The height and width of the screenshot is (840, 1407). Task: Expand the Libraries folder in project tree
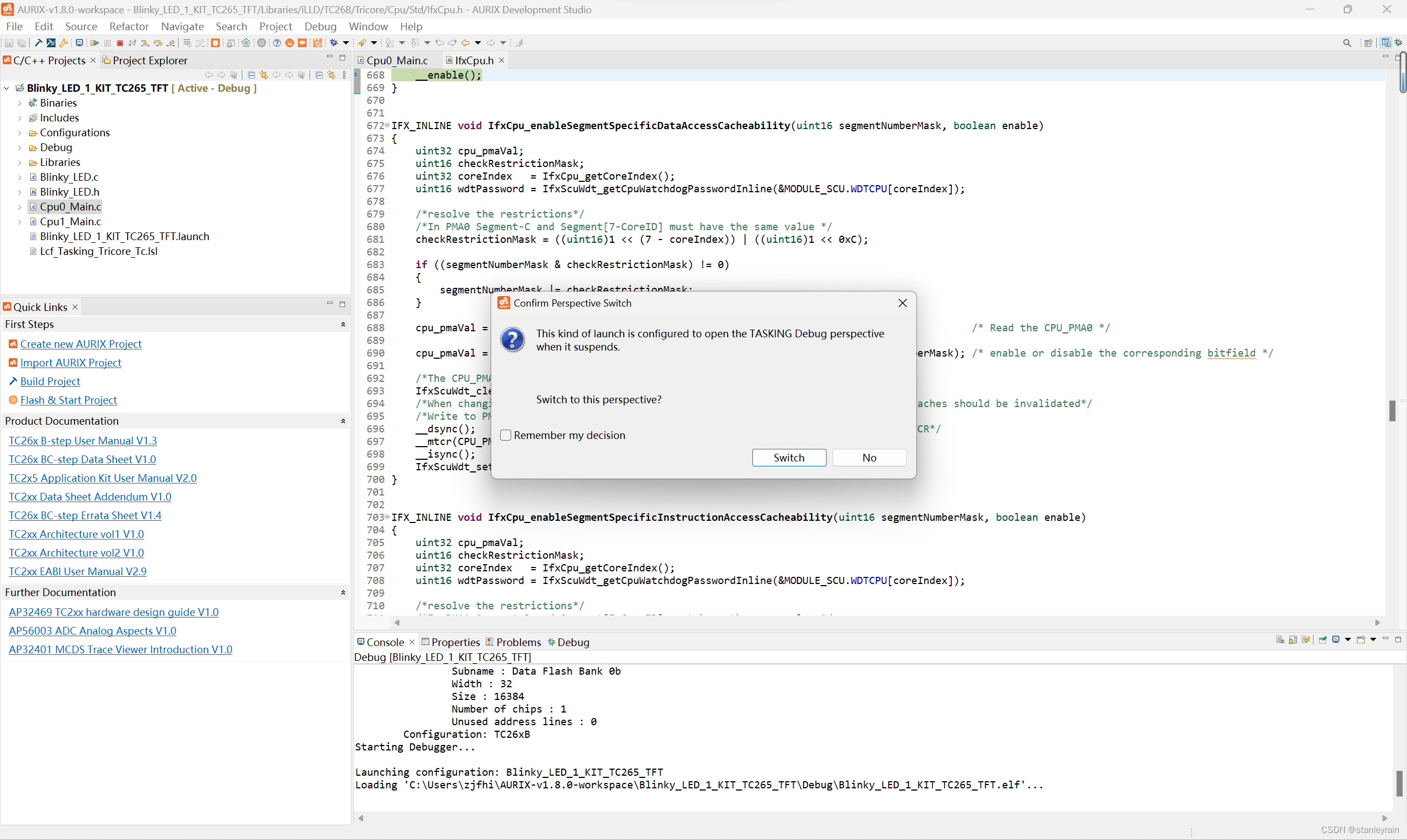pos(19,163)
